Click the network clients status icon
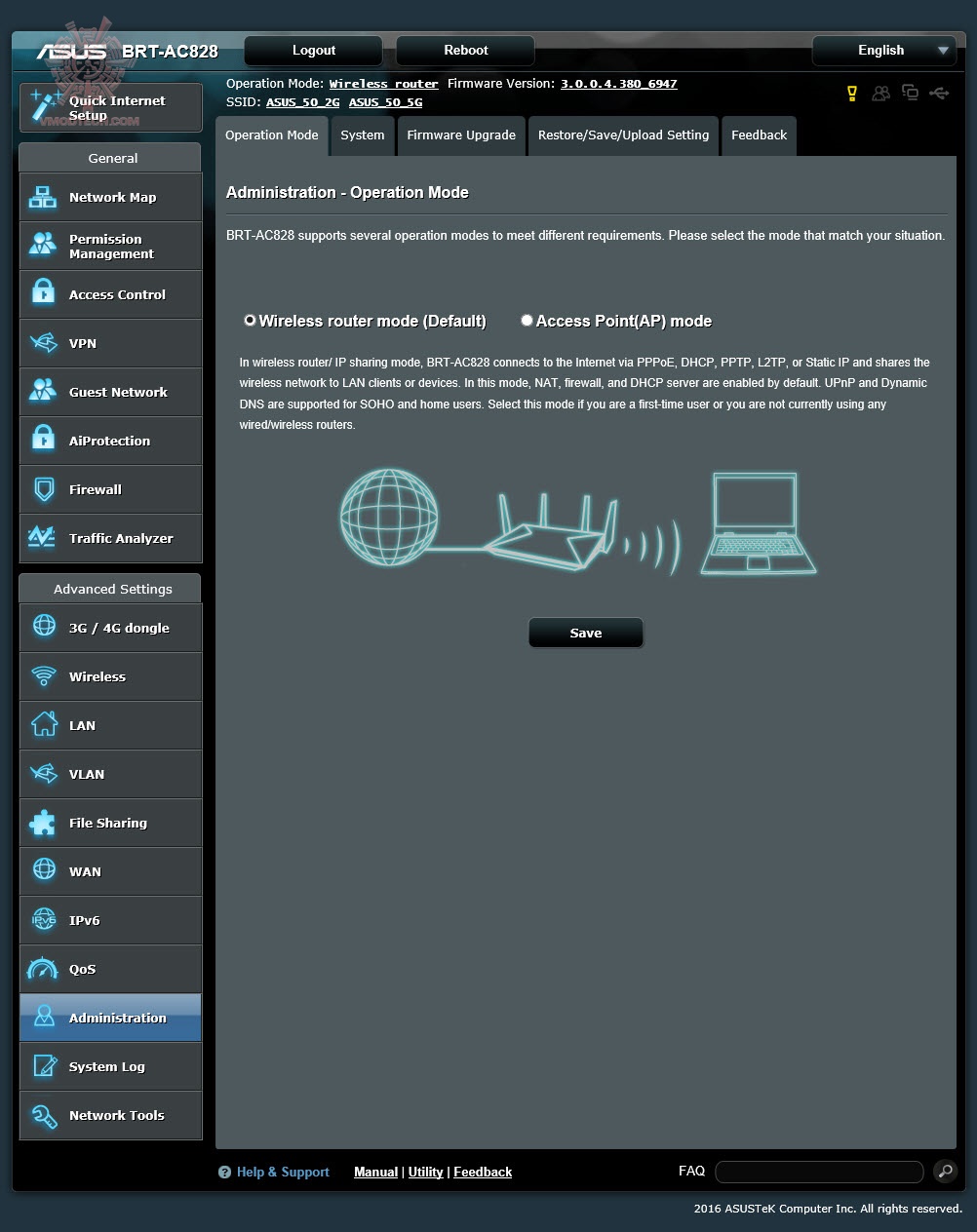 click(x=910, y=93)
